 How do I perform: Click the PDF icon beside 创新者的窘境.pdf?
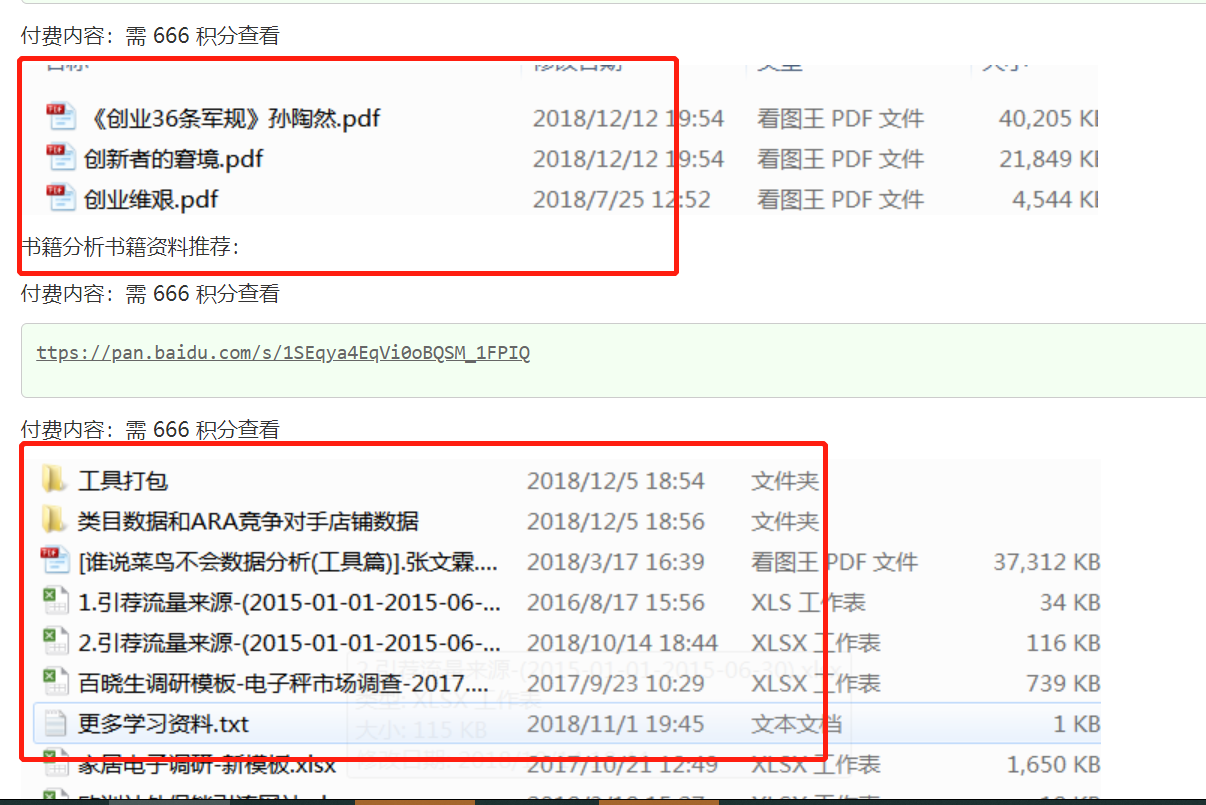tap(60, 158)
